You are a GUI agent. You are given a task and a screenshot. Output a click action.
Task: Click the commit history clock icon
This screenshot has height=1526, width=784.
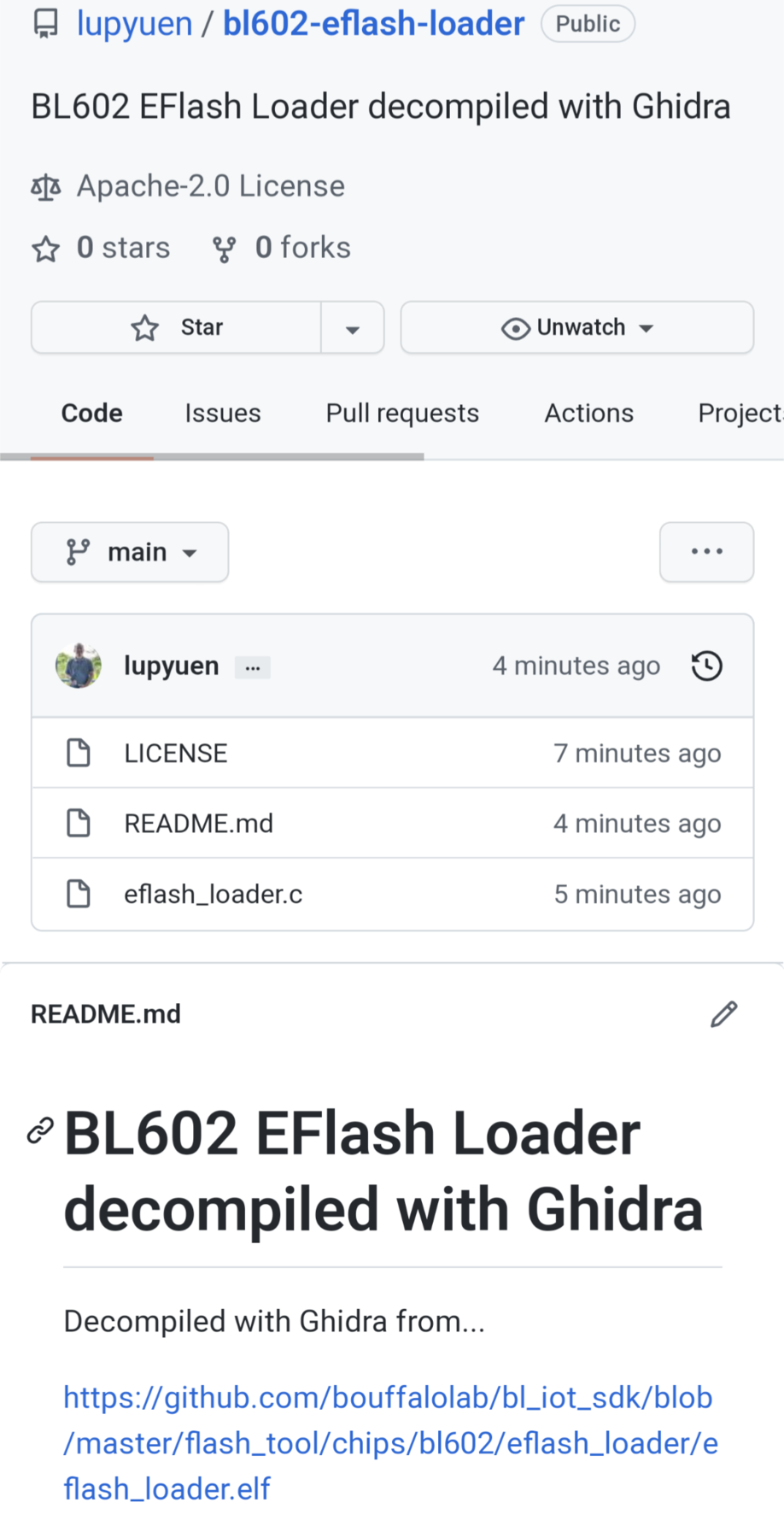pos(706,666)
